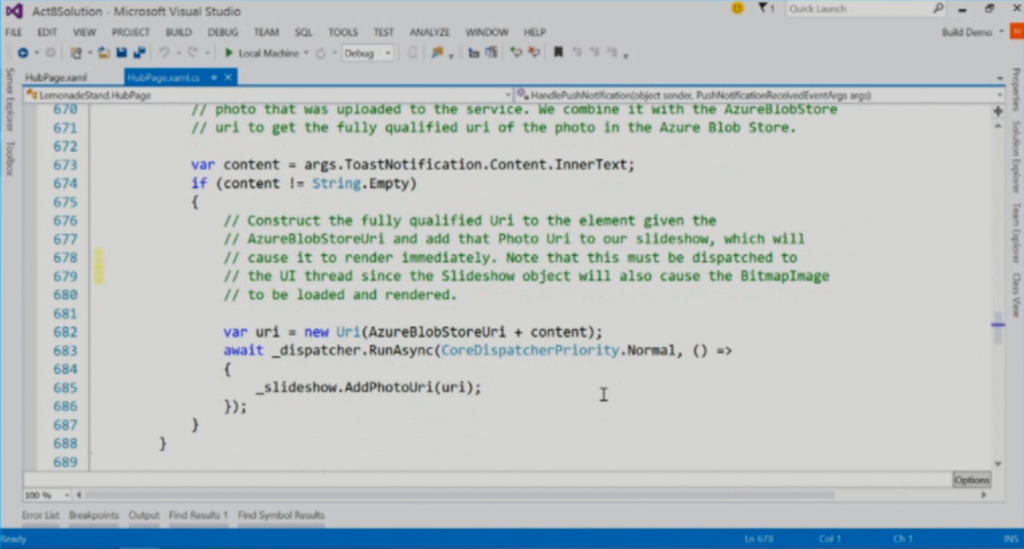Open the Find Symbol Results tab
The width and height of the screenshot is (1024, 549).
coord(281,515)
